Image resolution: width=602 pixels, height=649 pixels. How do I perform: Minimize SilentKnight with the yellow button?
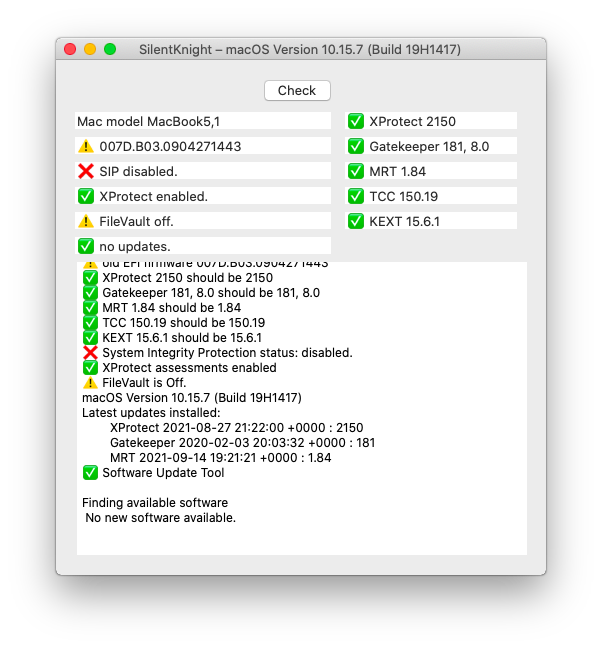(90, 49)
